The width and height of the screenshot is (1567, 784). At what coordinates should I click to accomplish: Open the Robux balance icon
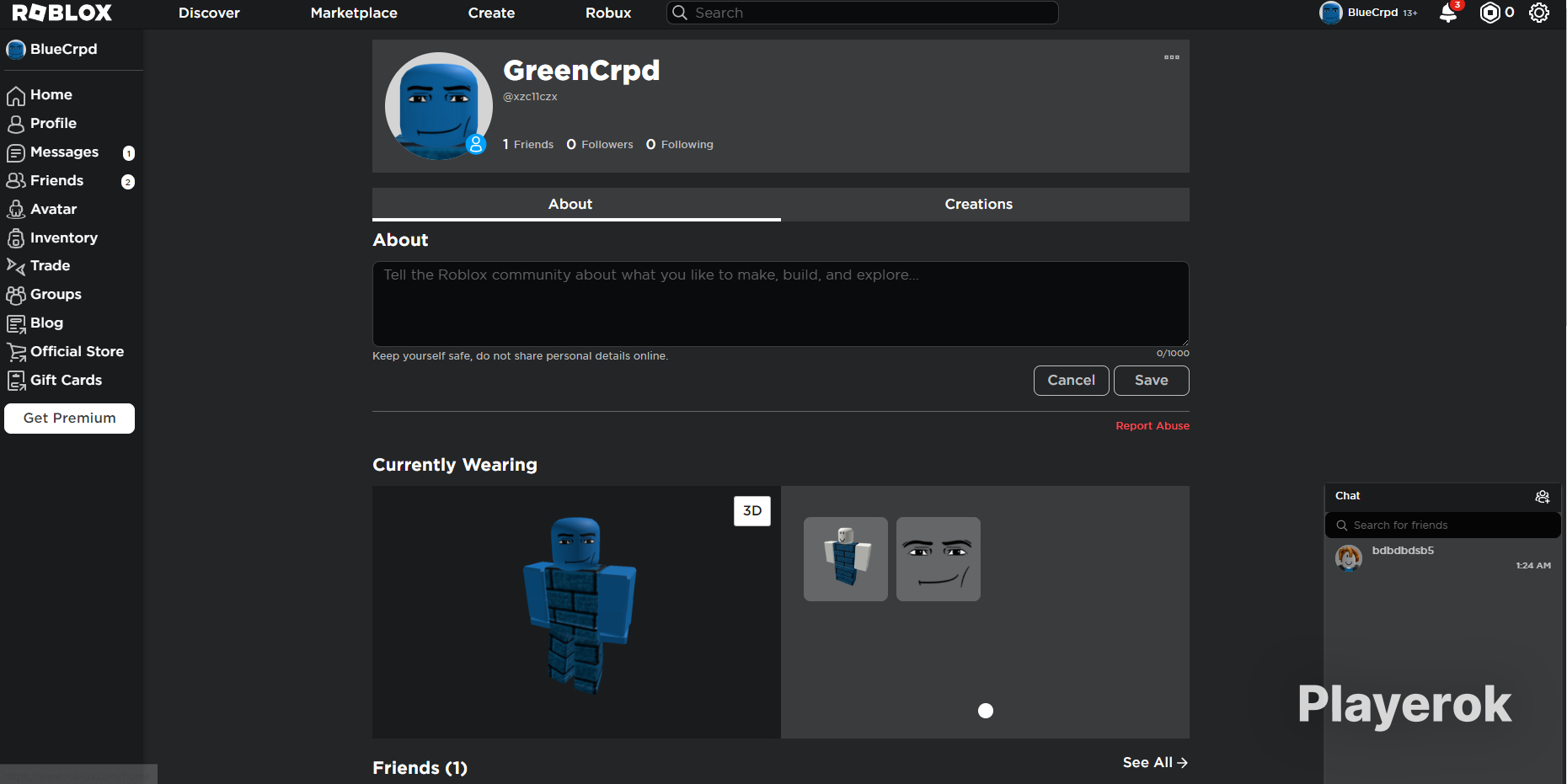(1489, 13)
